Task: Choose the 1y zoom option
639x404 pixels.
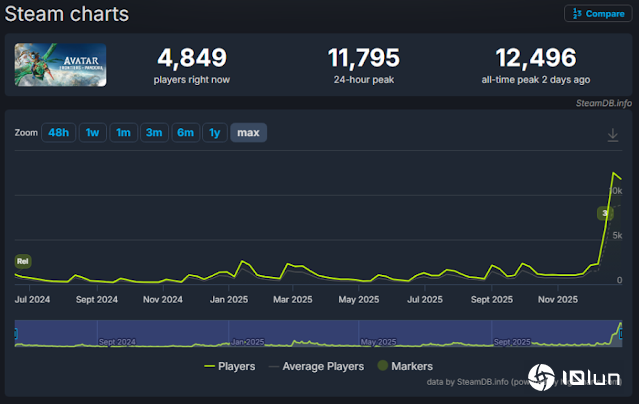Action: [214, 133]
